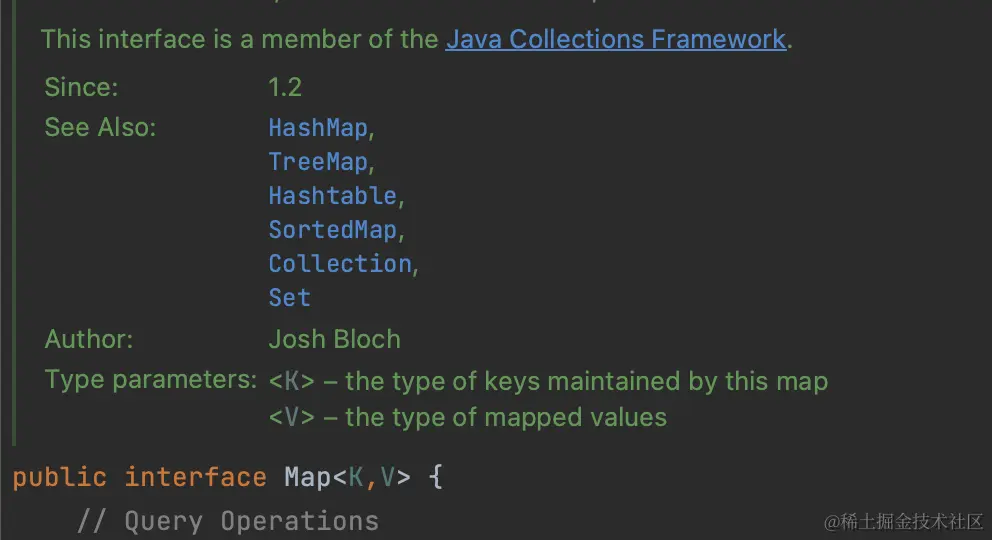Navigate to the Hashtable documentation link
The image size is (992, 540).
[333, 196]
